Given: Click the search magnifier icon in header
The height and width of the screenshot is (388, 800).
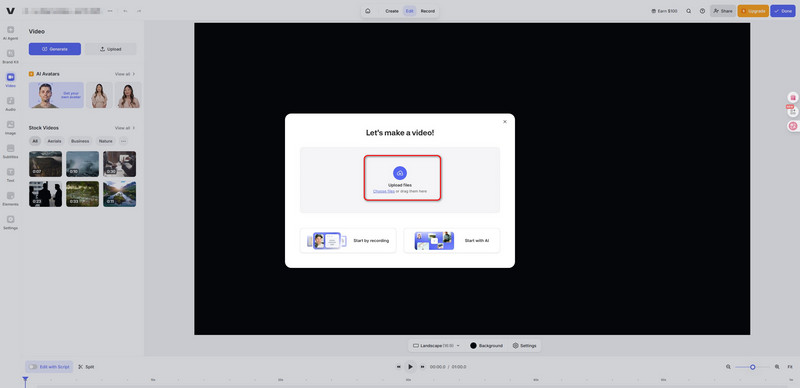Looking at the screenshot, I should click(x=688, y=11).
